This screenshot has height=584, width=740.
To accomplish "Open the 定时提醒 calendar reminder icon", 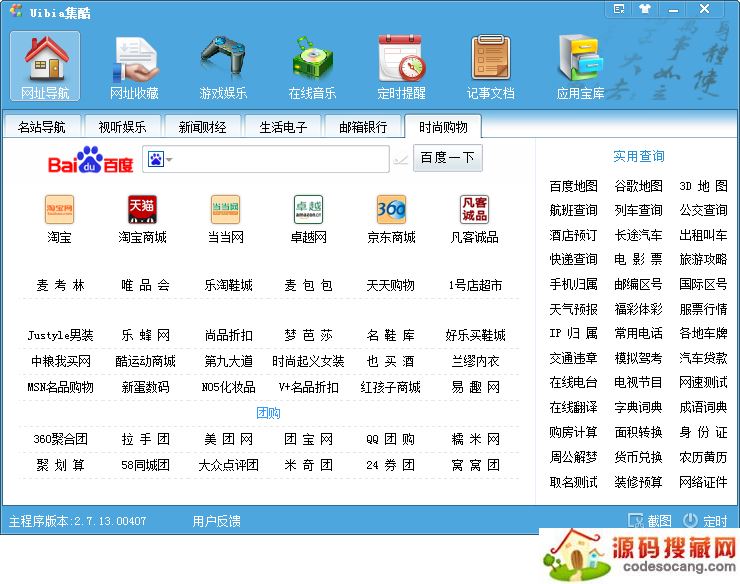I will (x=401, y=66).
